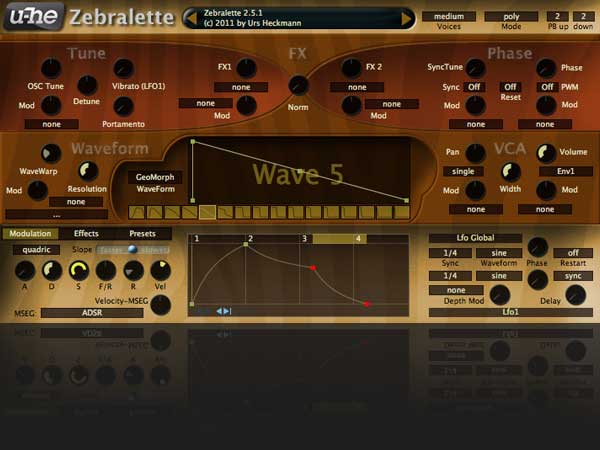Adjust the SyncTune knob

[x=475, y=68]
